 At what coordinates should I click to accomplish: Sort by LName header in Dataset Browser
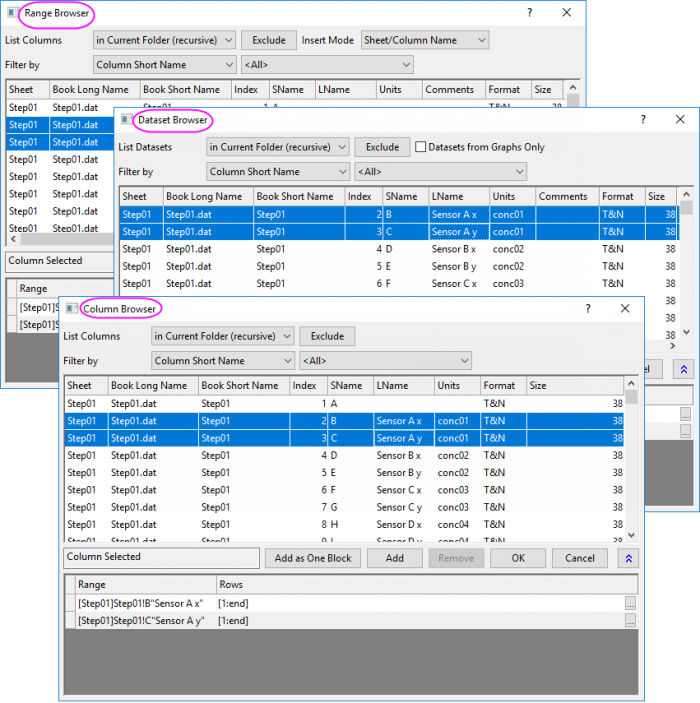pos(459,196)
